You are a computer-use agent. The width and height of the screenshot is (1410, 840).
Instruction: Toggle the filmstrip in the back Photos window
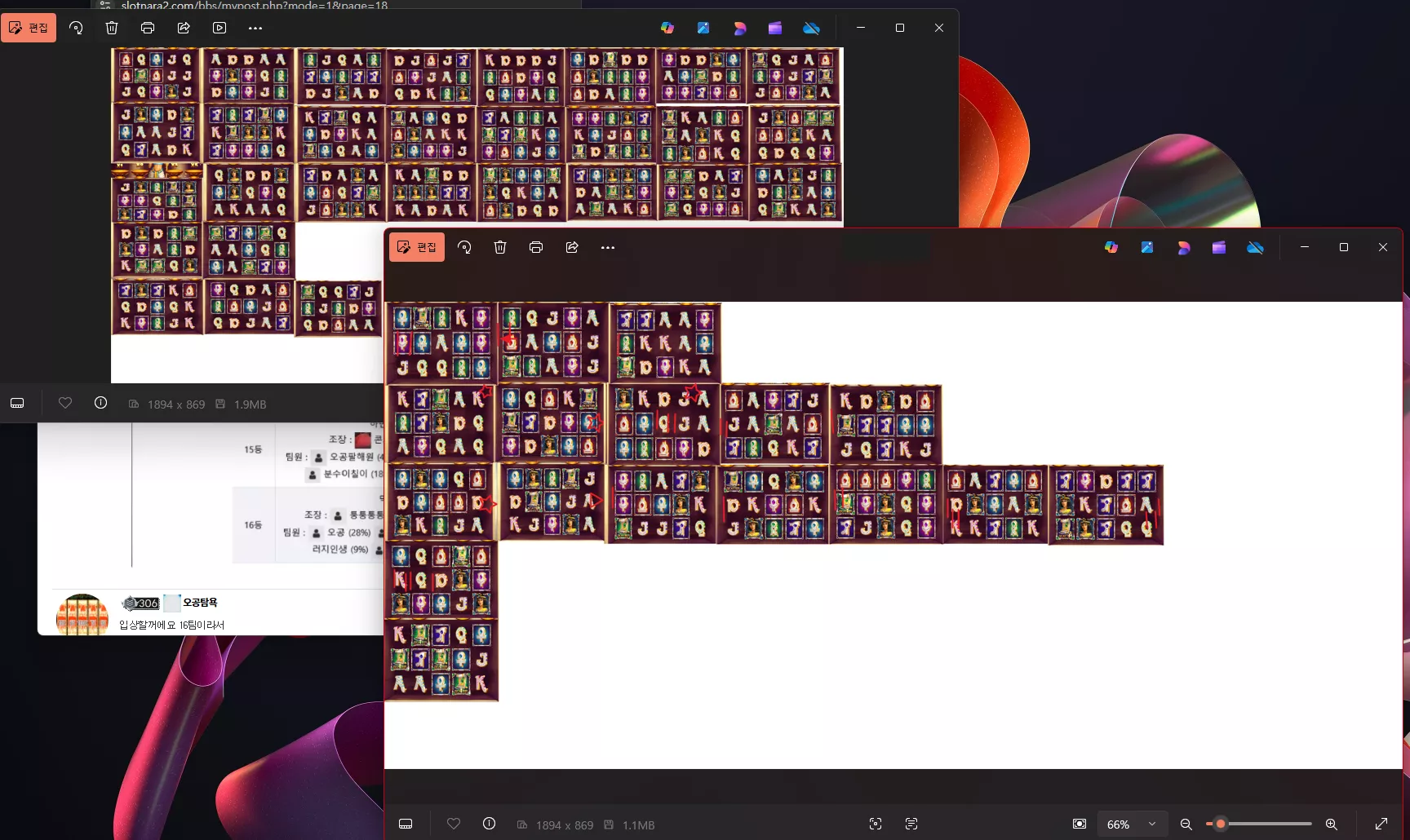coord(17,403)
